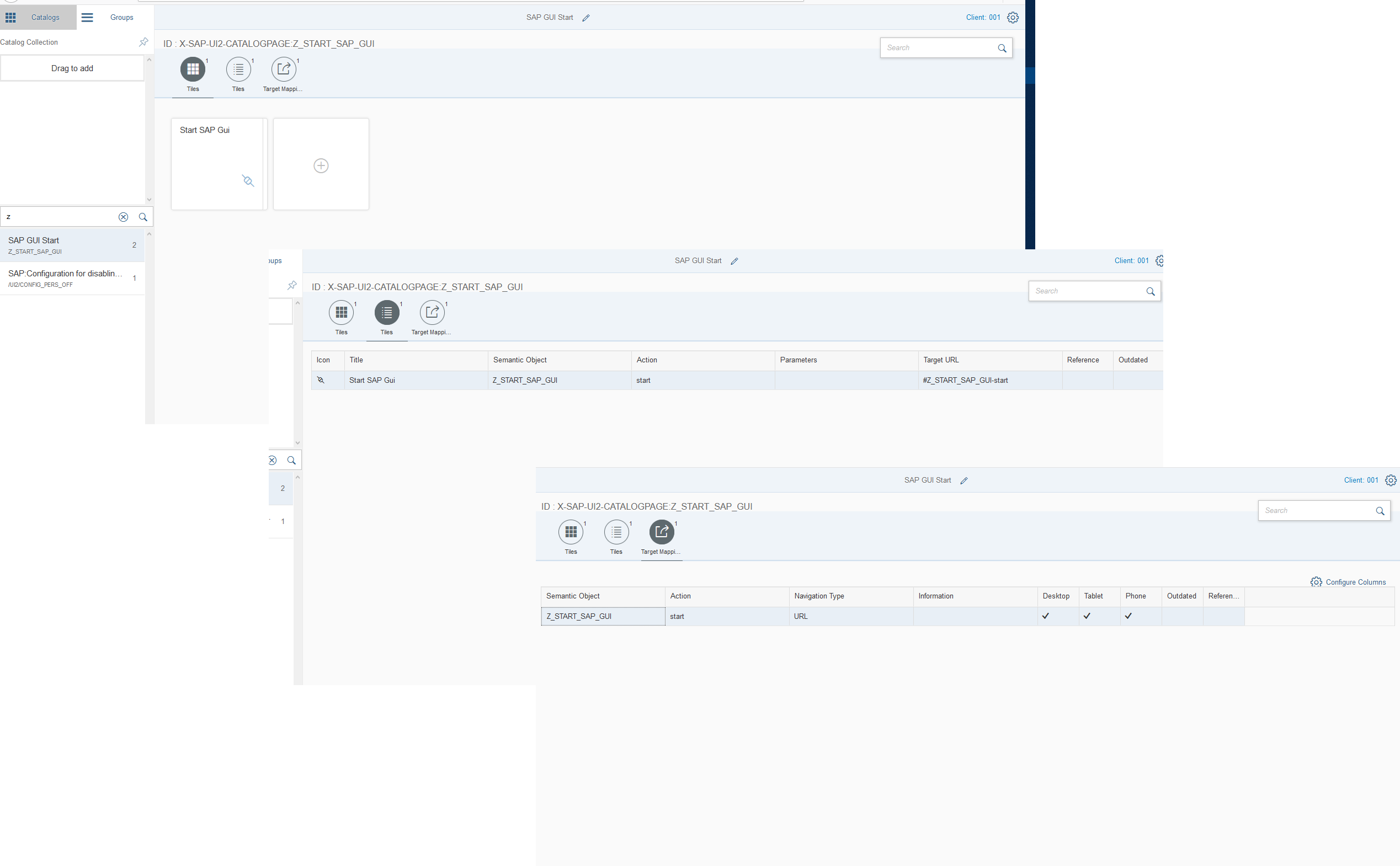Switch to the Groups tab

pyautogui.click(x=121, y=17)
